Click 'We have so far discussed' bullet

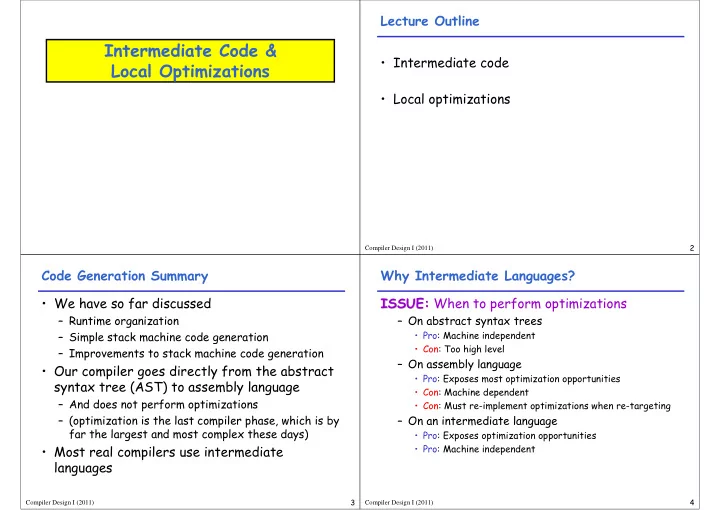coord(133,303)
